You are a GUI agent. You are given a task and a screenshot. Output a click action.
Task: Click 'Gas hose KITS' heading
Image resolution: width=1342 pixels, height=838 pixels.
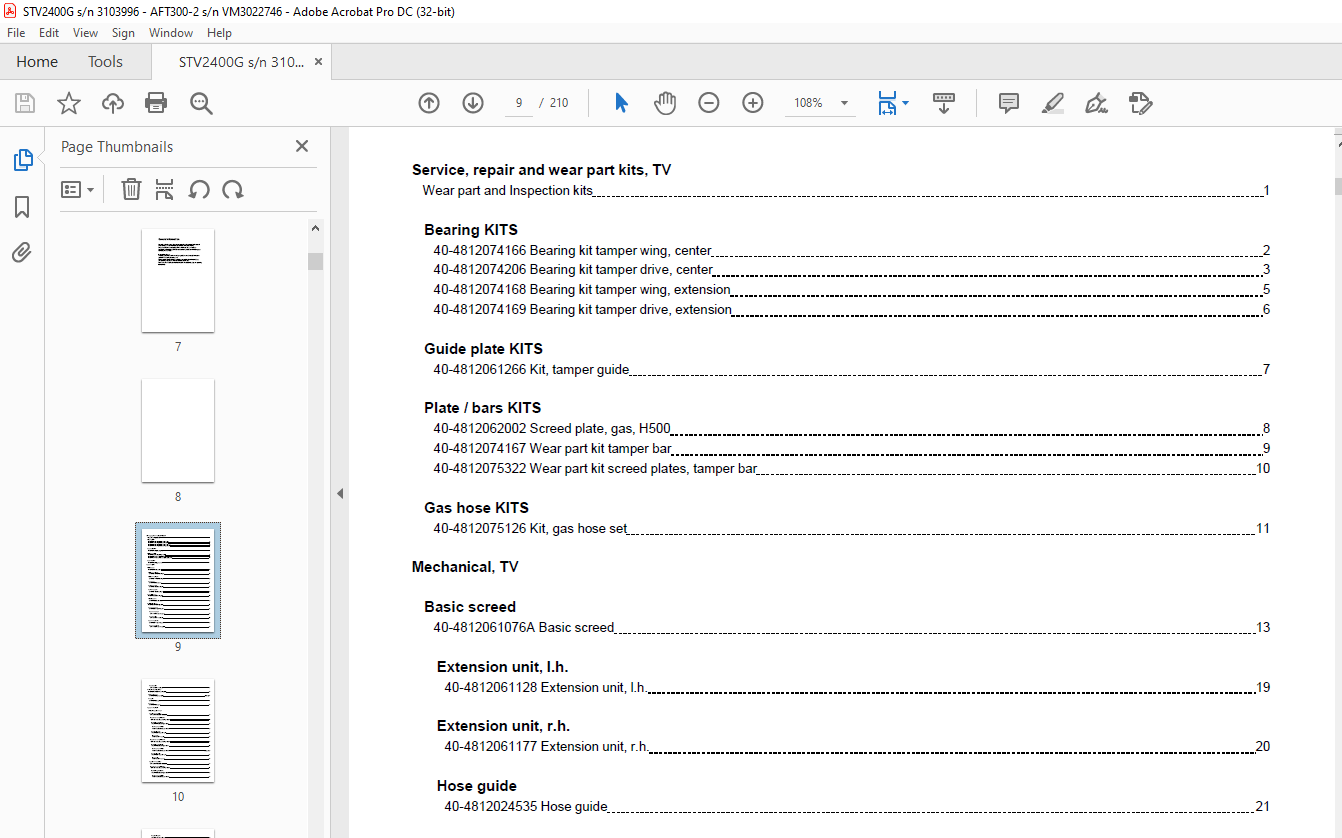(476, 507)
